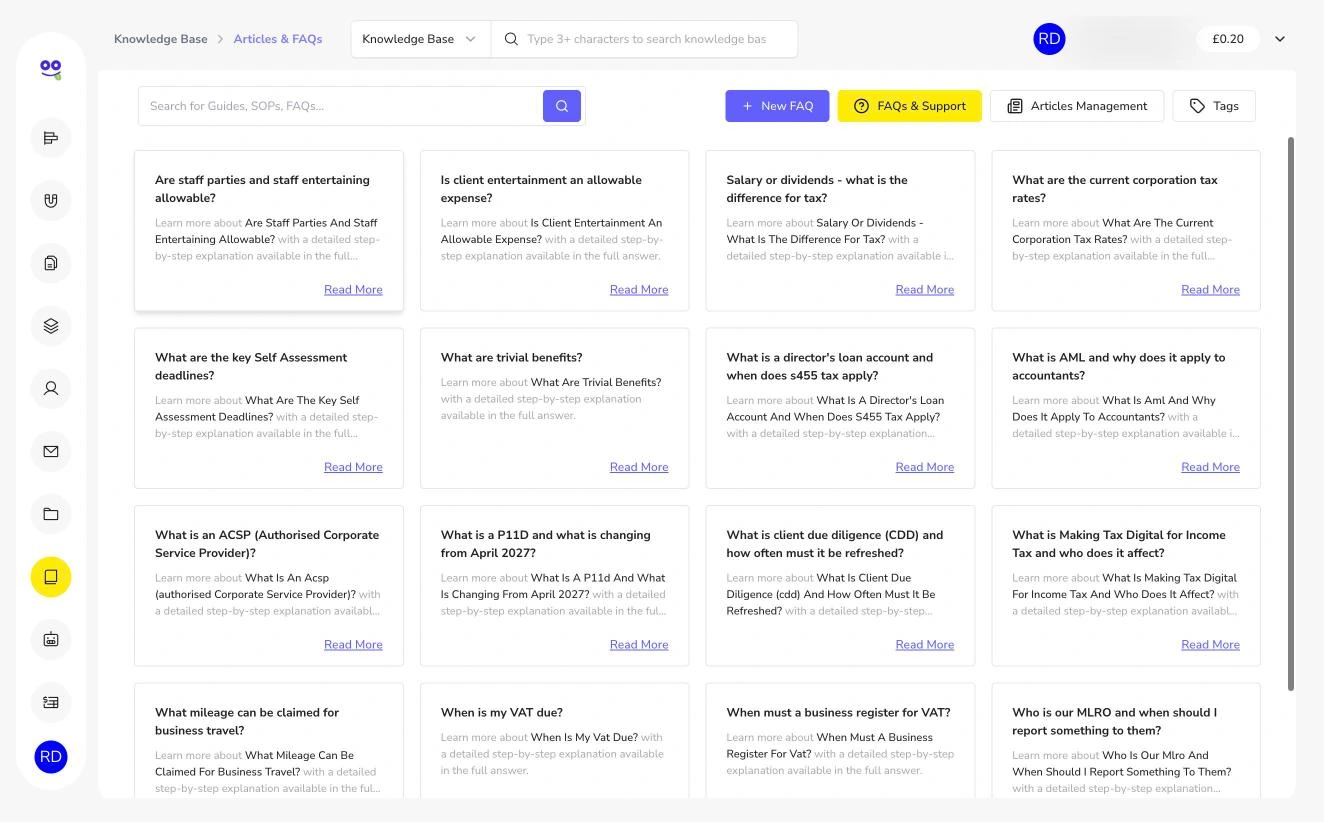The height and width of the screenshot is (822, 1324).
Task: Read More on Making Tax Digital card
Action: pyautogui.click(x=1210, y=645)
